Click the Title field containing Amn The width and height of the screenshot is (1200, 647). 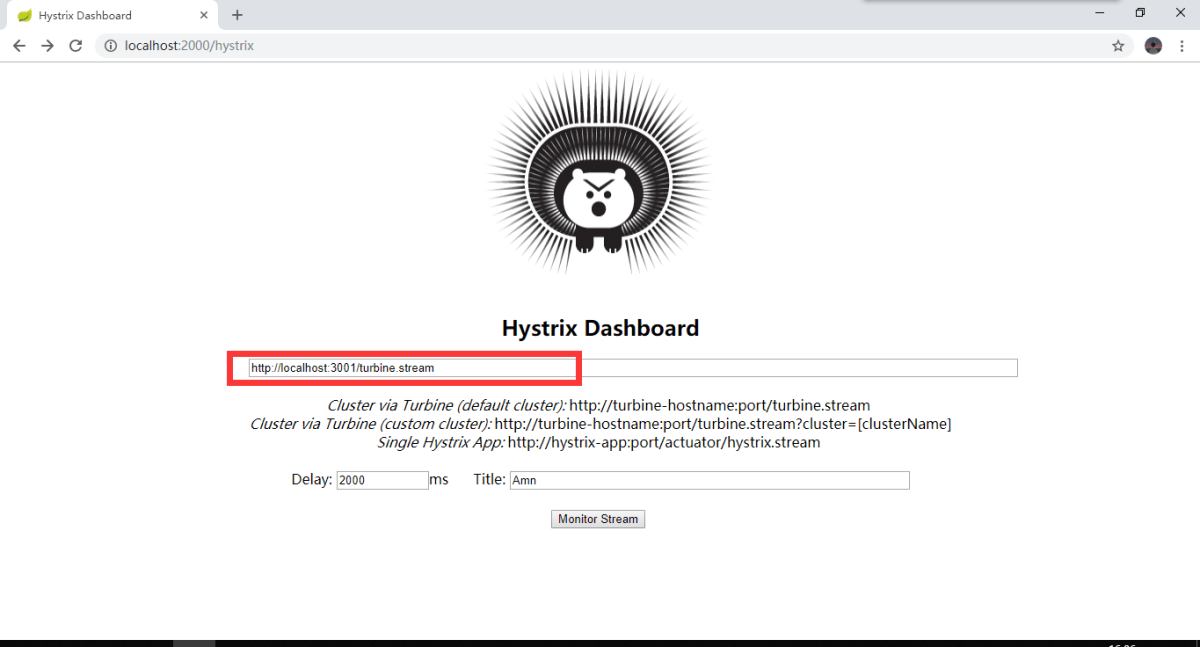pos(709,480)
